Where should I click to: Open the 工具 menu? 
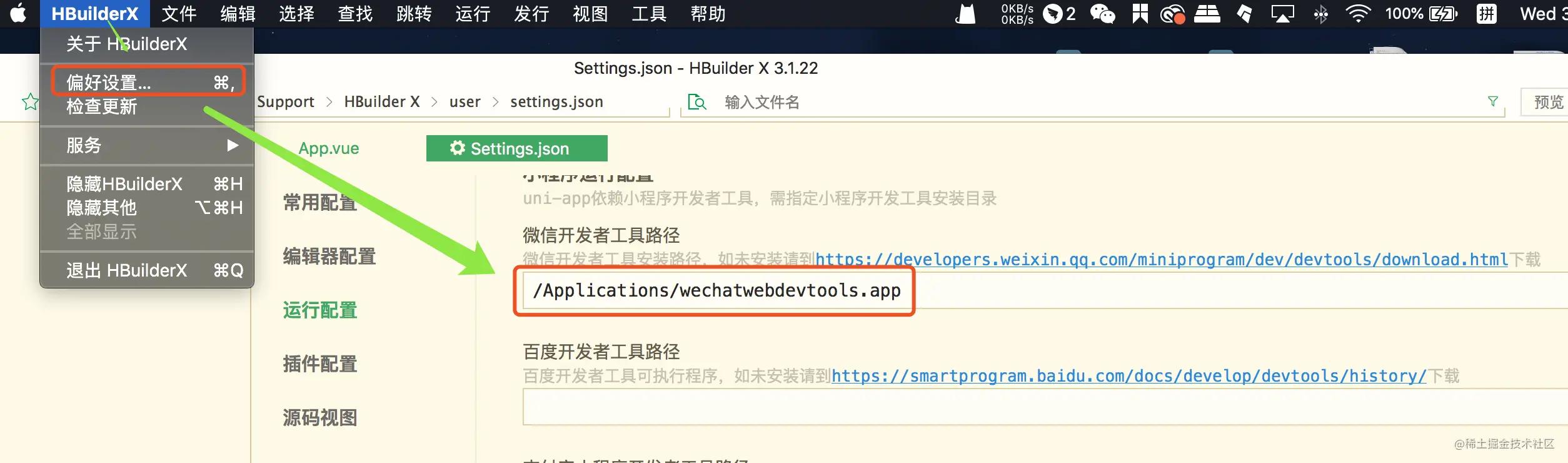649,14
